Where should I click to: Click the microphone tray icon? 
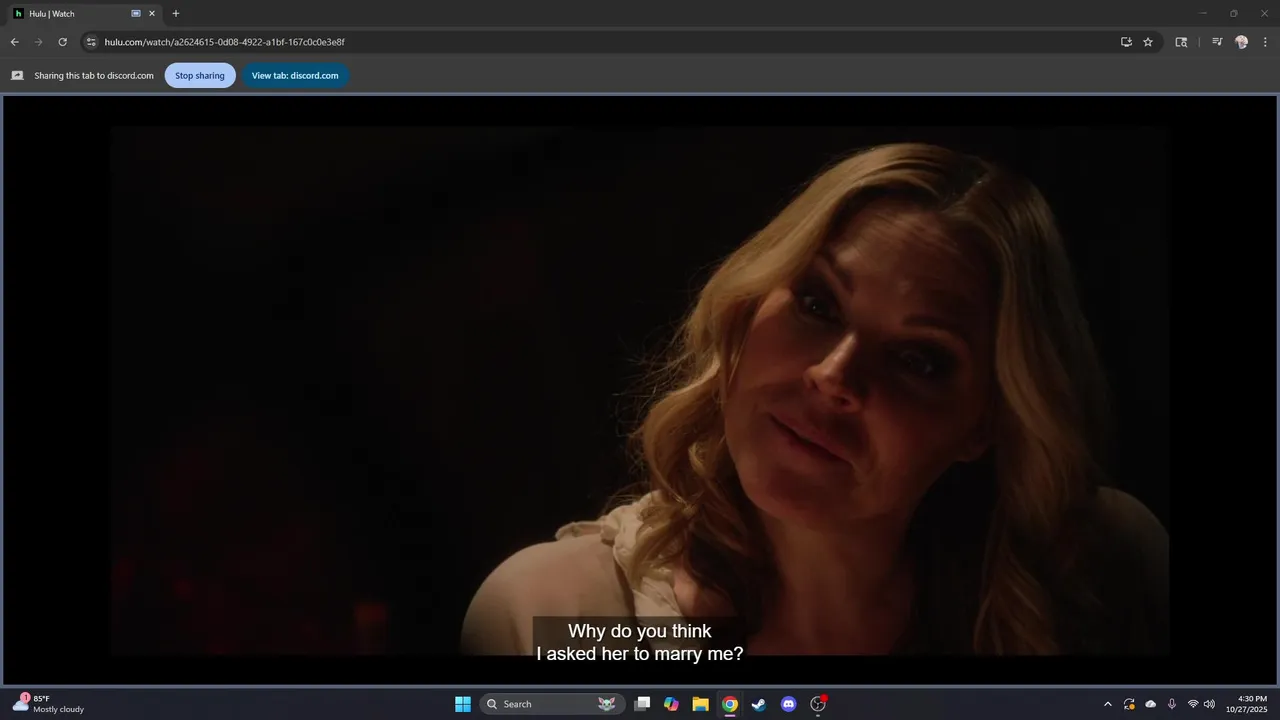(x=1172, y=704)
